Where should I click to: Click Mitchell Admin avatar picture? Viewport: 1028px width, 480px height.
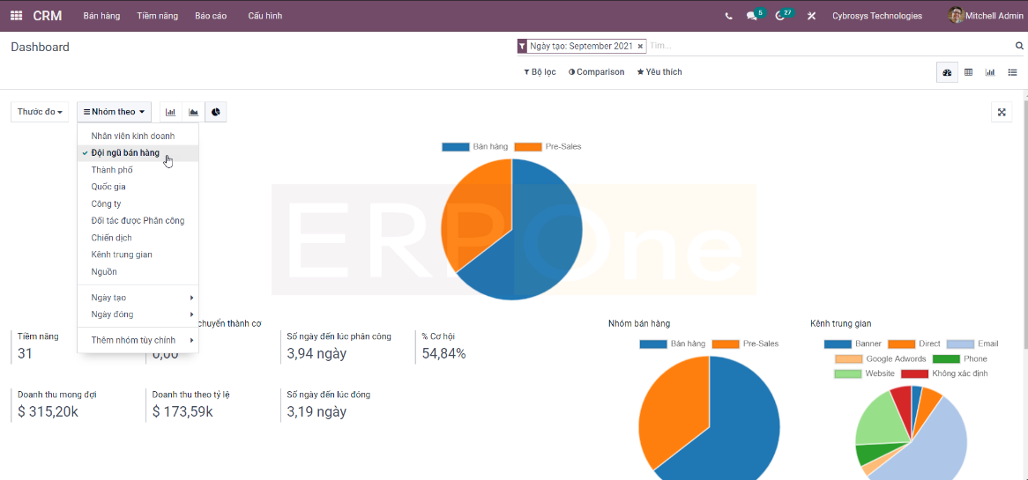click(956, 15)
